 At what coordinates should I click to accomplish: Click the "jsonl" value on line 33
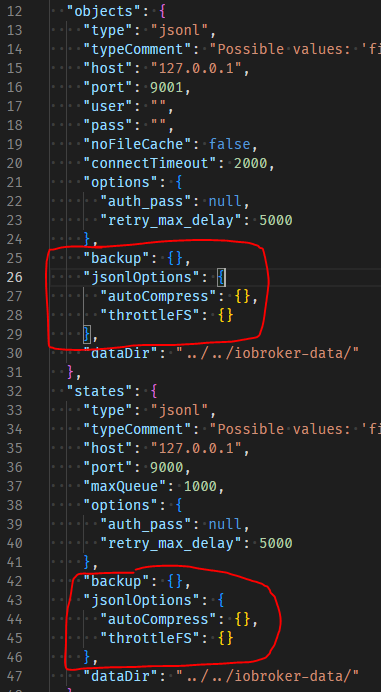coord(179,410)
